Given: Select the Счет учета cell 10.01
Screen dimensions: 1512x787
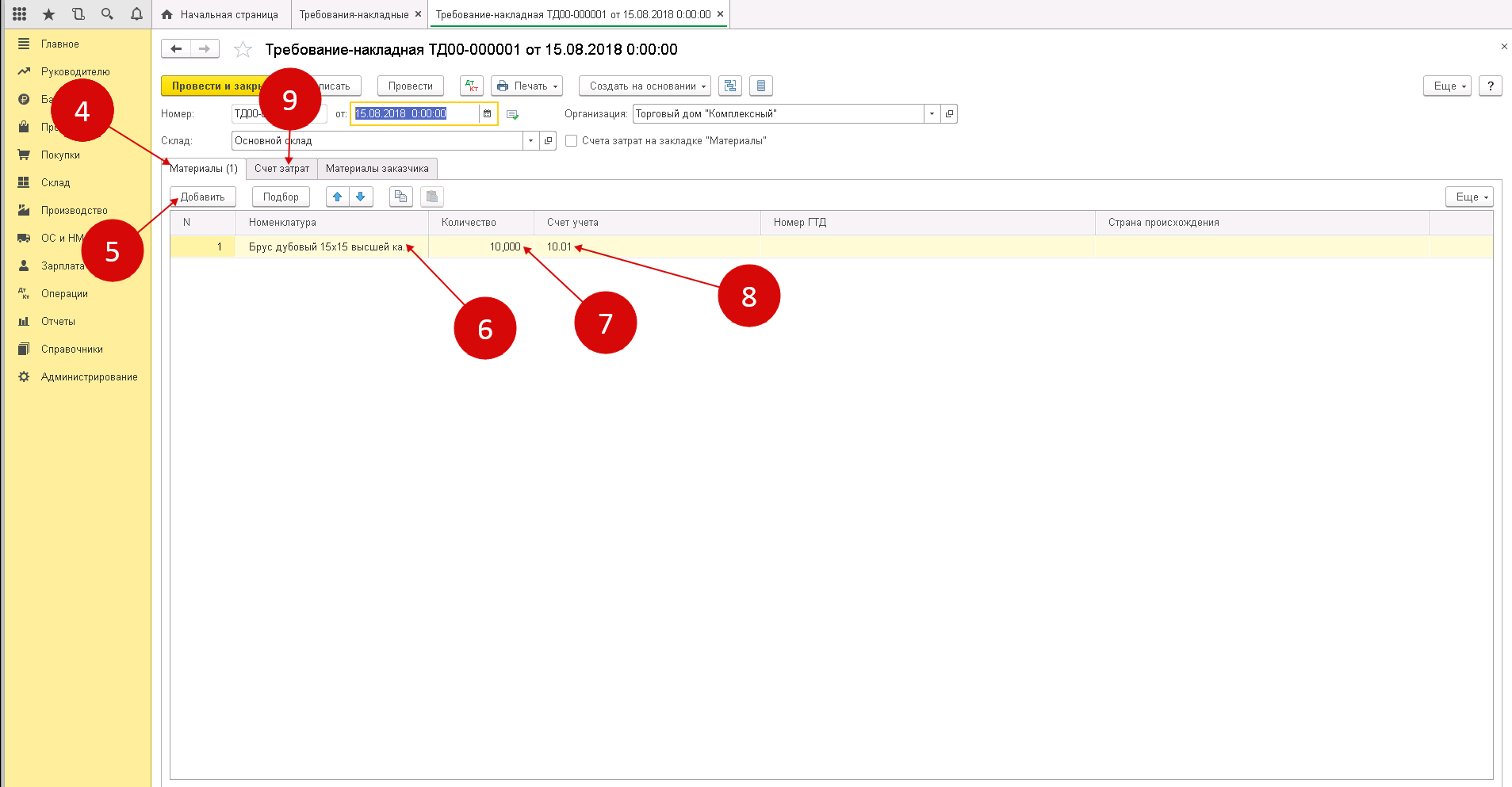Looking at the screenshot, I should tap(647, 247).
